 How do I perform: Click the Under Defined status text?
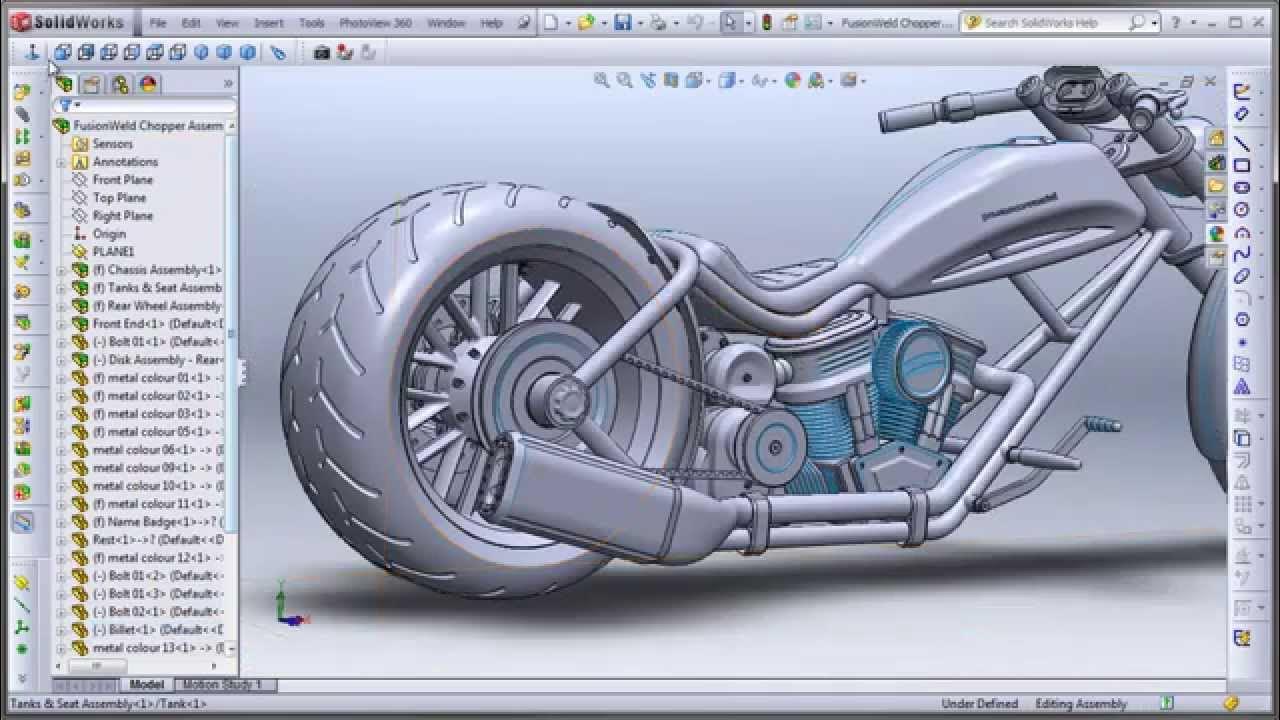click(x=979, y=704)
